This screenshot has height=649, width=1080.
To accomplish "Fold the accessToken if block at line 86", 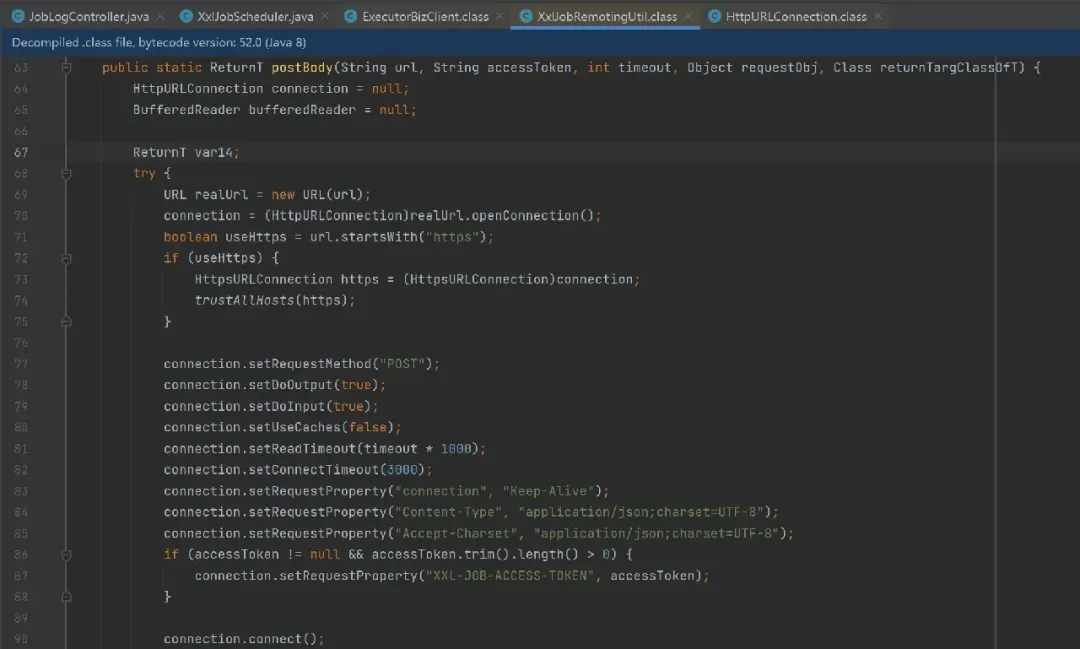I will [66, 554].
